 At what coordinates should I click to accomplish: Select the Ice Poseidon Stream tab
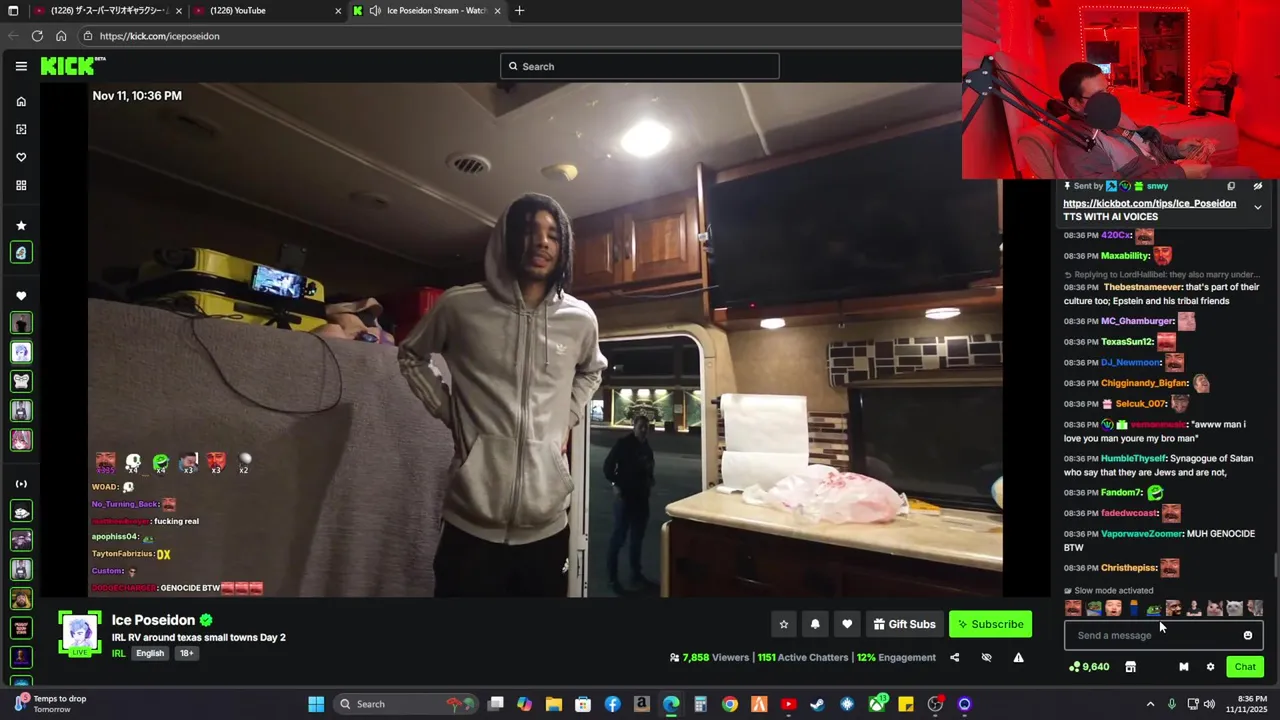427,11
